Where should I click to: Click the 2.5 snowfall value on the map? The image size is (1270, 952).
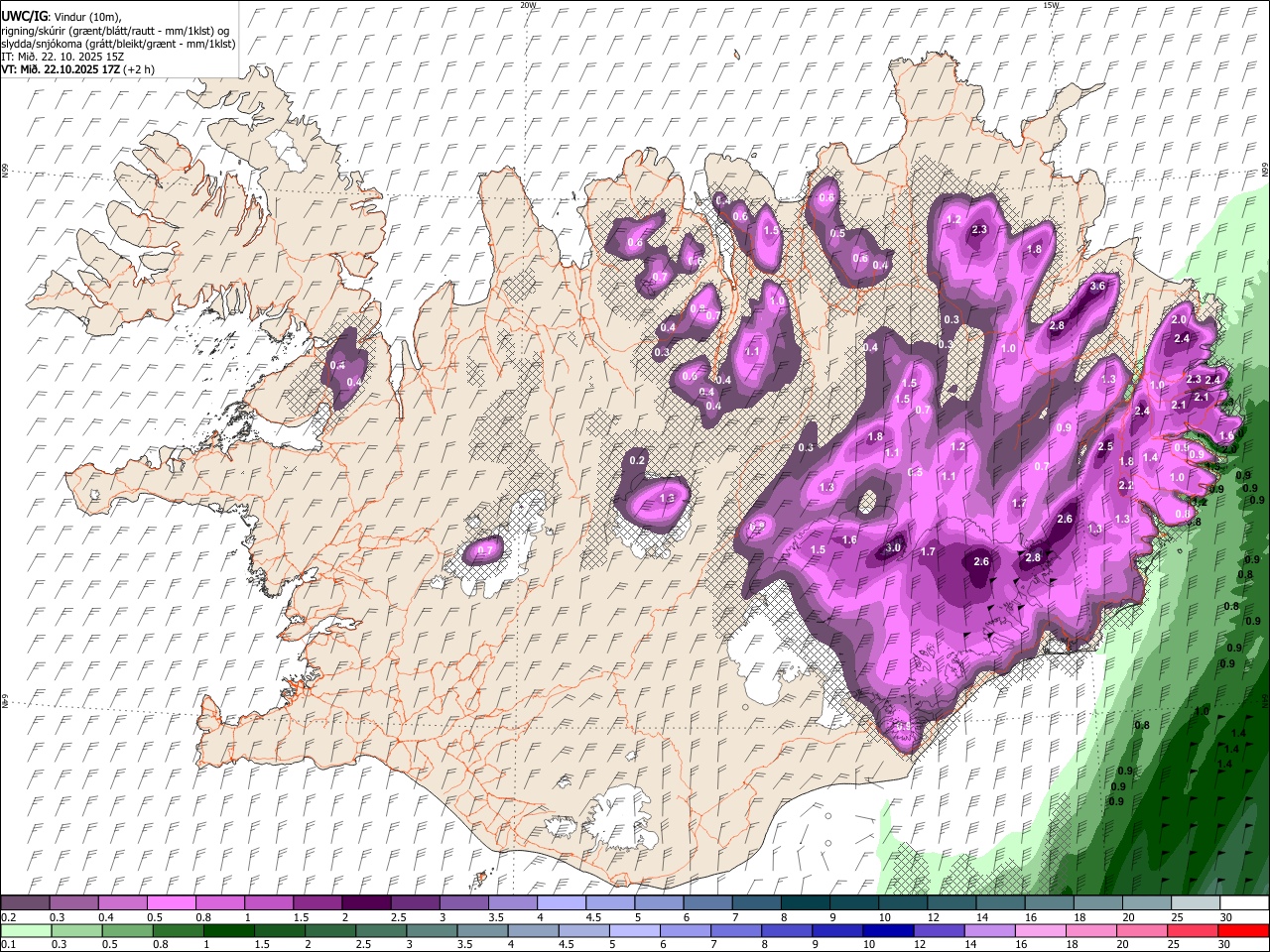click(1106, 447)
